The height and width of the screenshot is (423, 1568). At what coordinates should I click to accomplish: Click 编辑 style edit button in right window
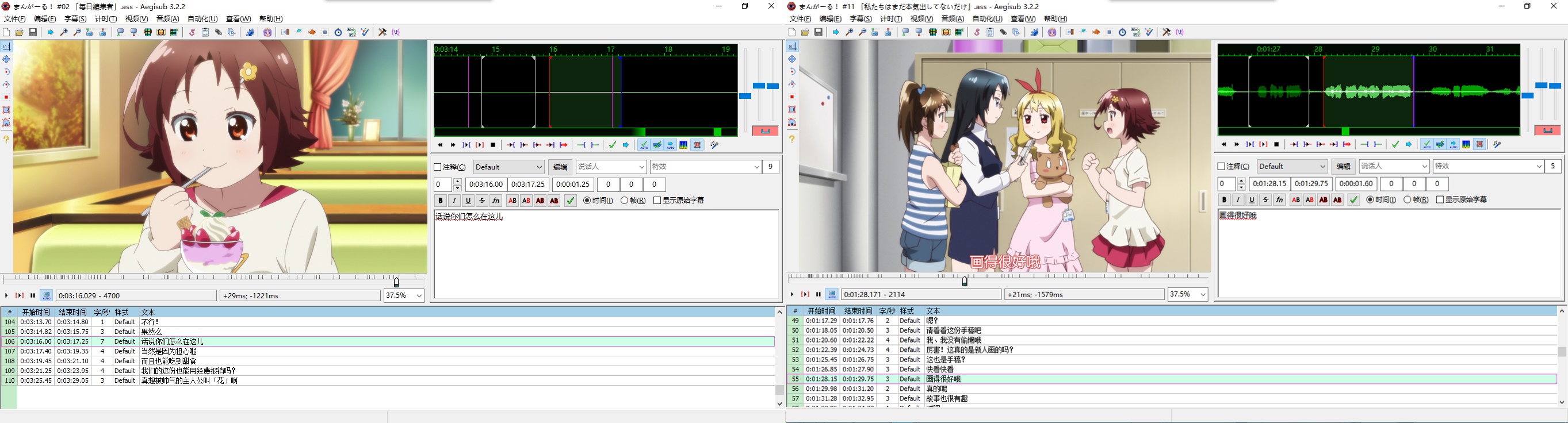(x=1344, y=167)
